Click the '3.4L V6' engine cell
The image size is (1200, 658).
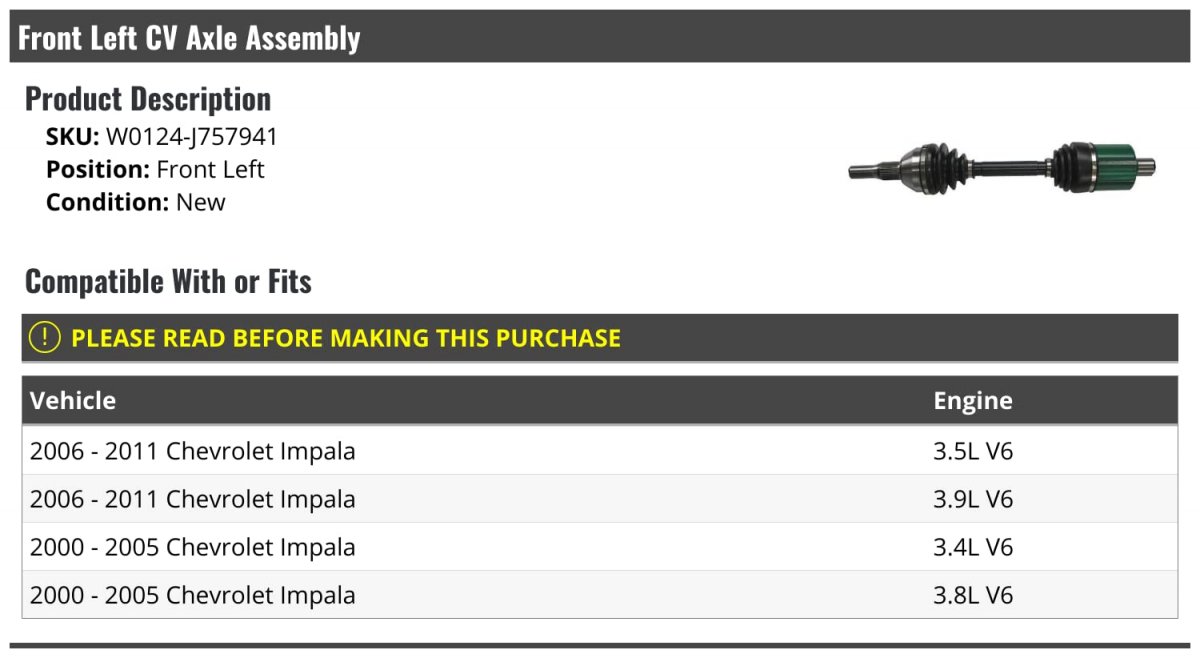(x=973, y=547)
